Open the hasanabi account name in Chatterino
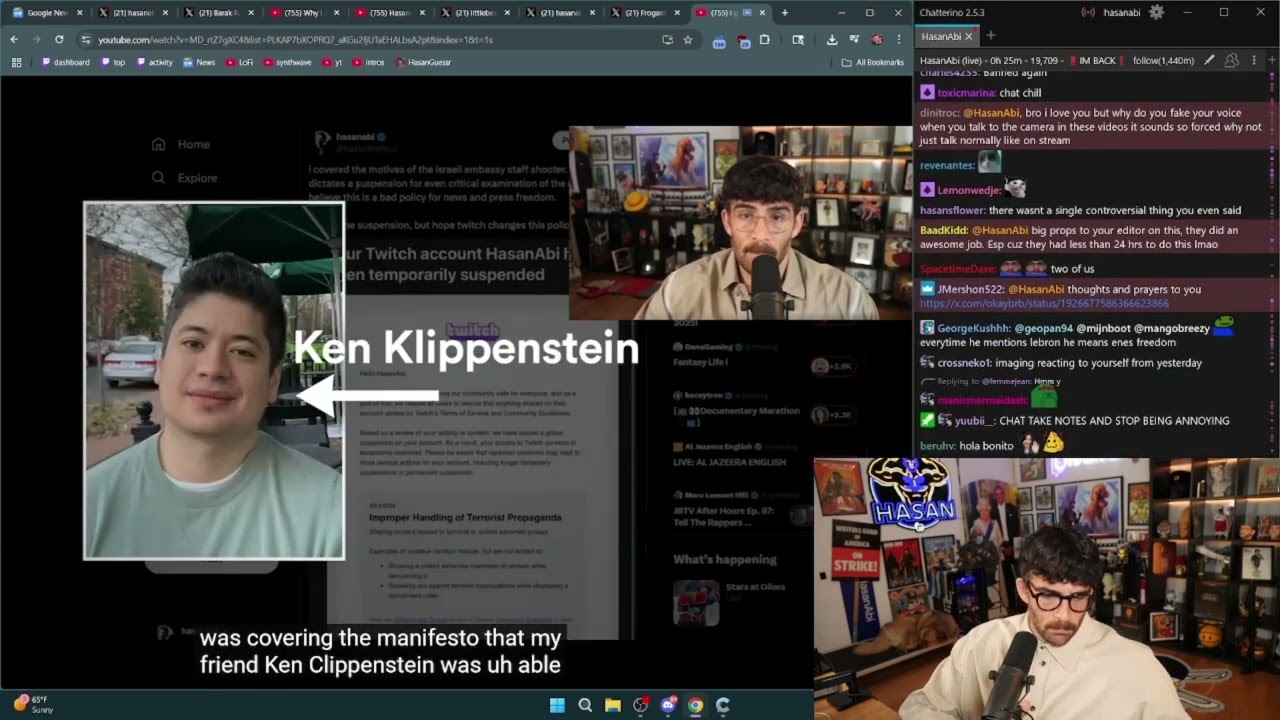Image resolution: width=1280 pixels, height=720 pixels. [x=1121, y=12]
